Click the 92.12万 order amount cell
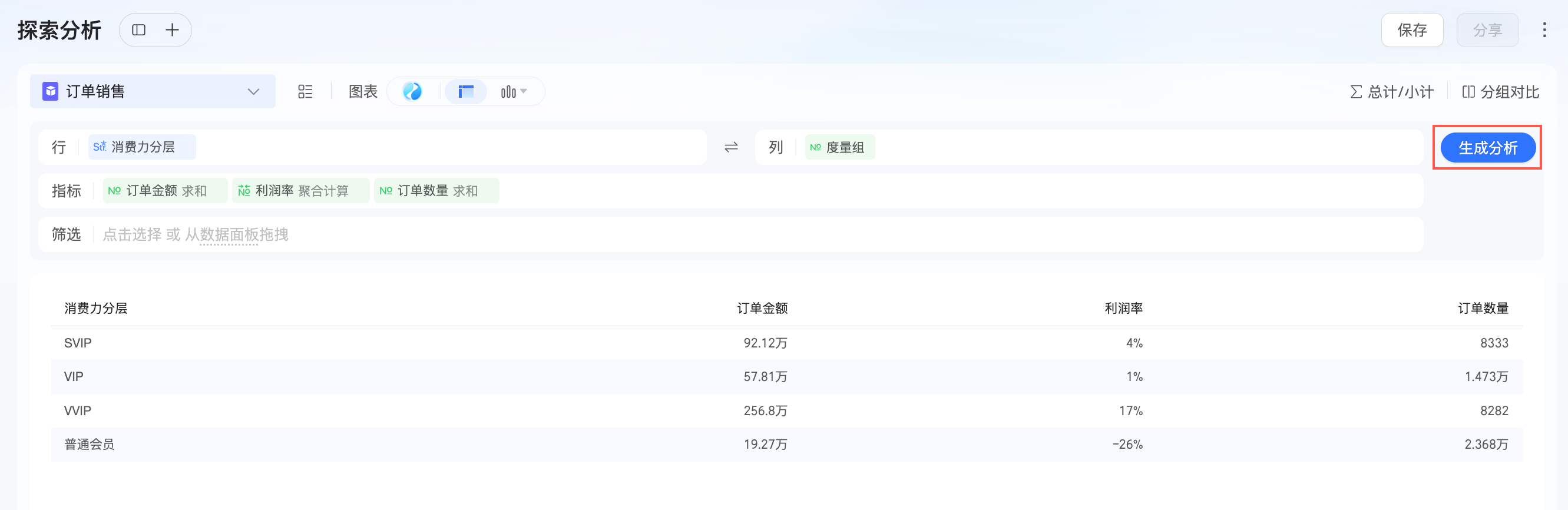 point(765,343)
